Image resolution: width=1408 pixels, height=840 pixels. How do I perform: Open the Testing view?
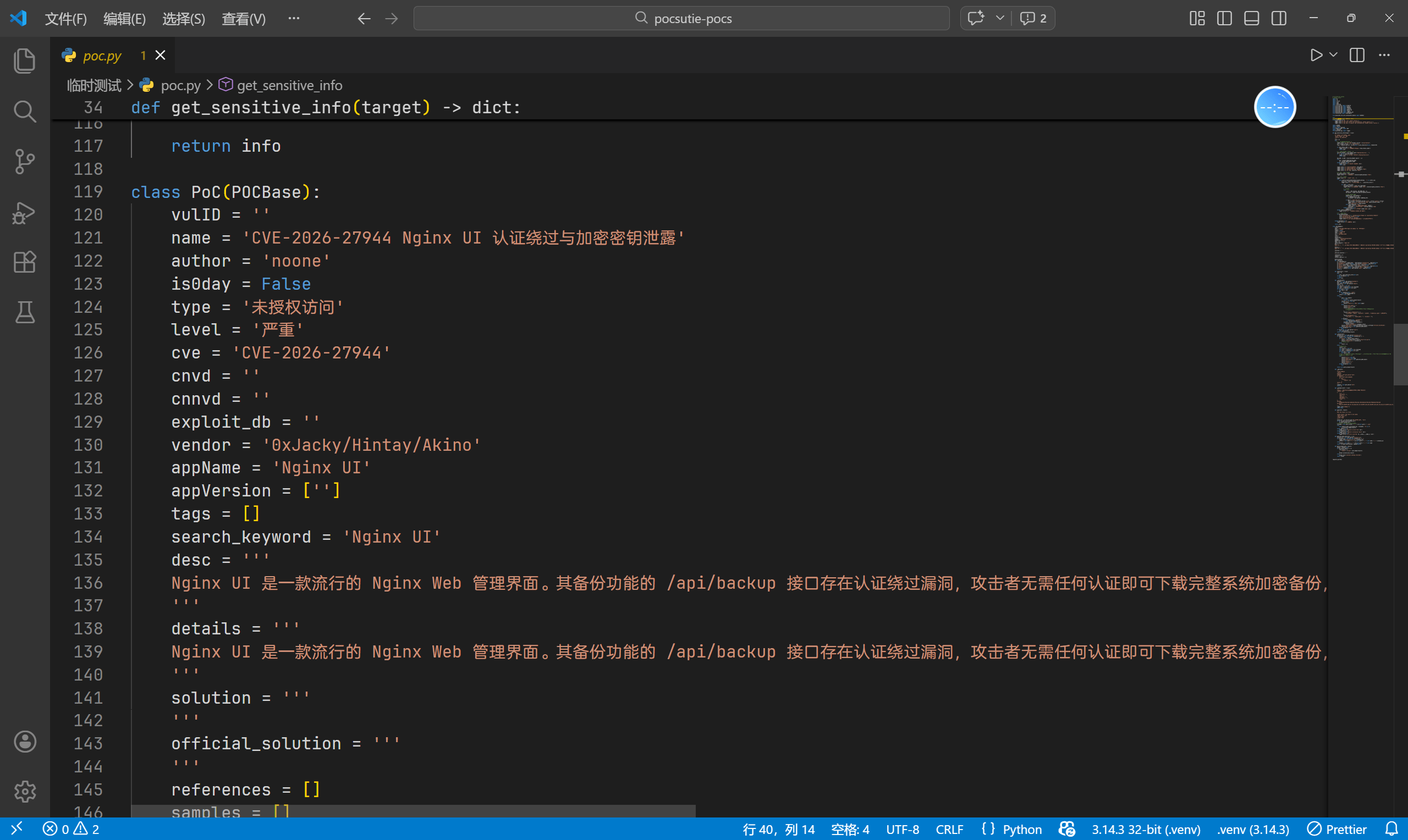pyautogui.click(x=24, y=312)
